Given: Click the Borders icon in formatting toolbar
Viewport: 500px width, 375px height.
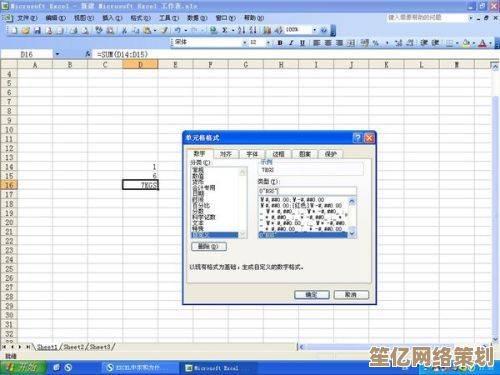Looking at the screenshot, I should (x=450, y=43).
